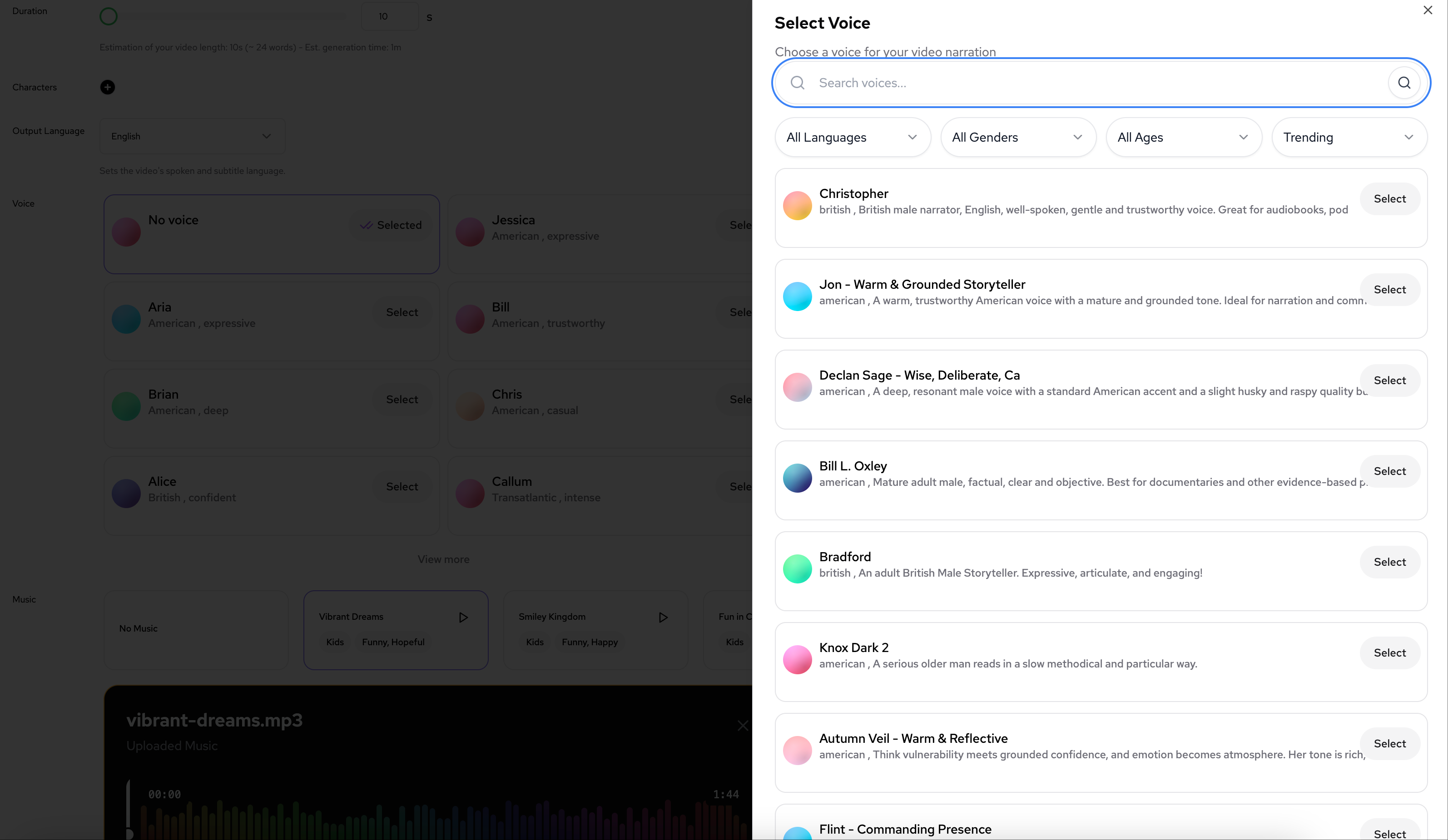Expand the All Ages filter dropdown
The width and height of the screenshot is (1448, 840).
tap(1183, 137)
